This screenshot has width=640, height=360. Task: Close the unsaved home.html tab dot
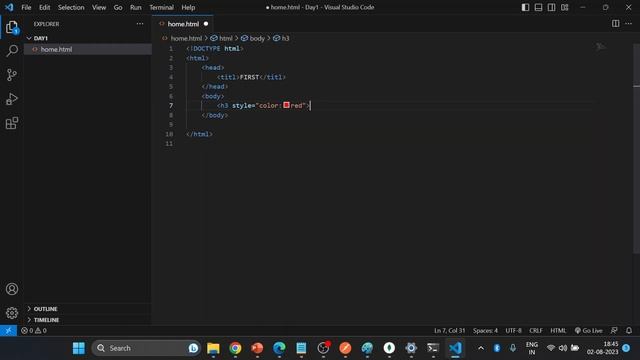tap(206, 24)
